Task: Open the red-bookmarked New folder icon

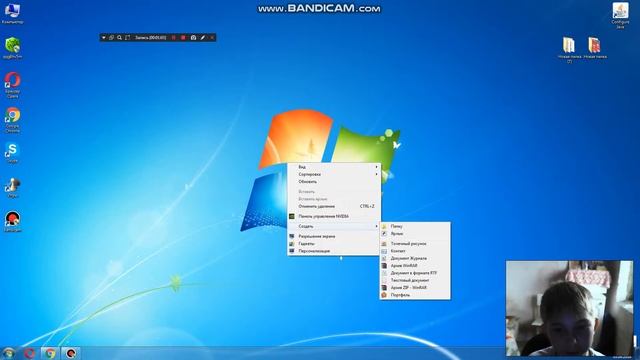Action: click(x=595, y=48)
